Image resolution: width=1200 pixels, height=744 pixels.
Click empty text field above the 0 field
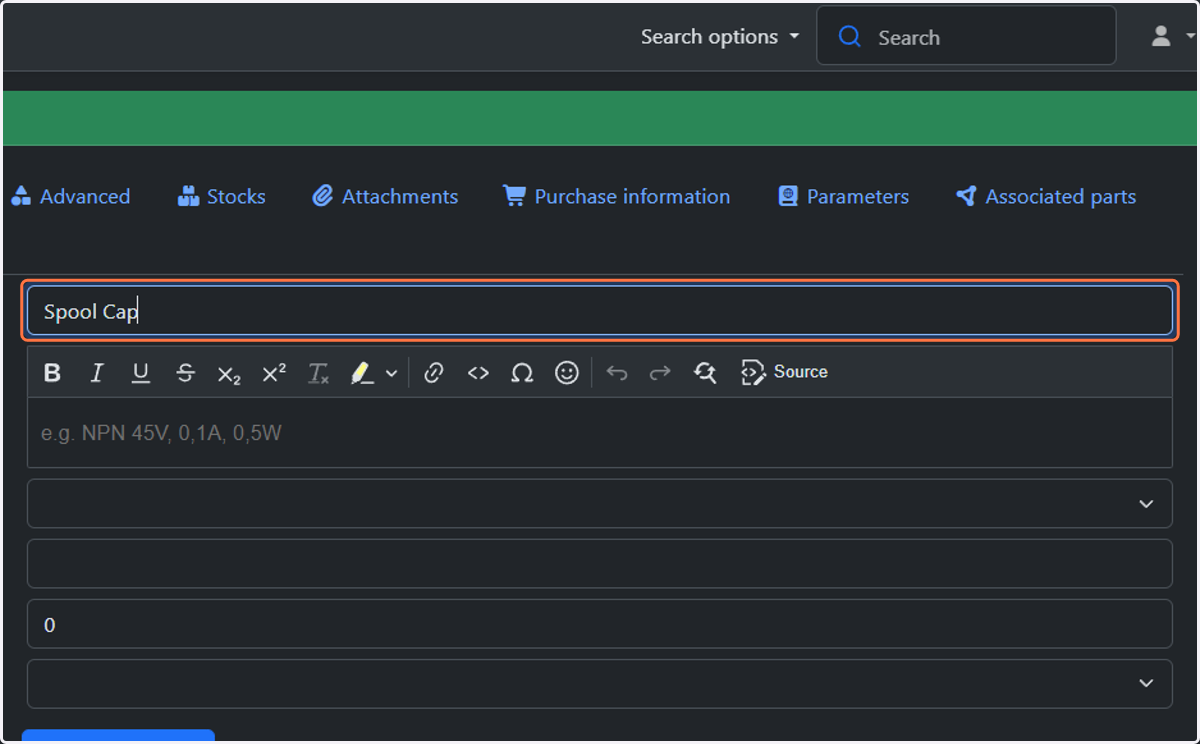(600, 563)
